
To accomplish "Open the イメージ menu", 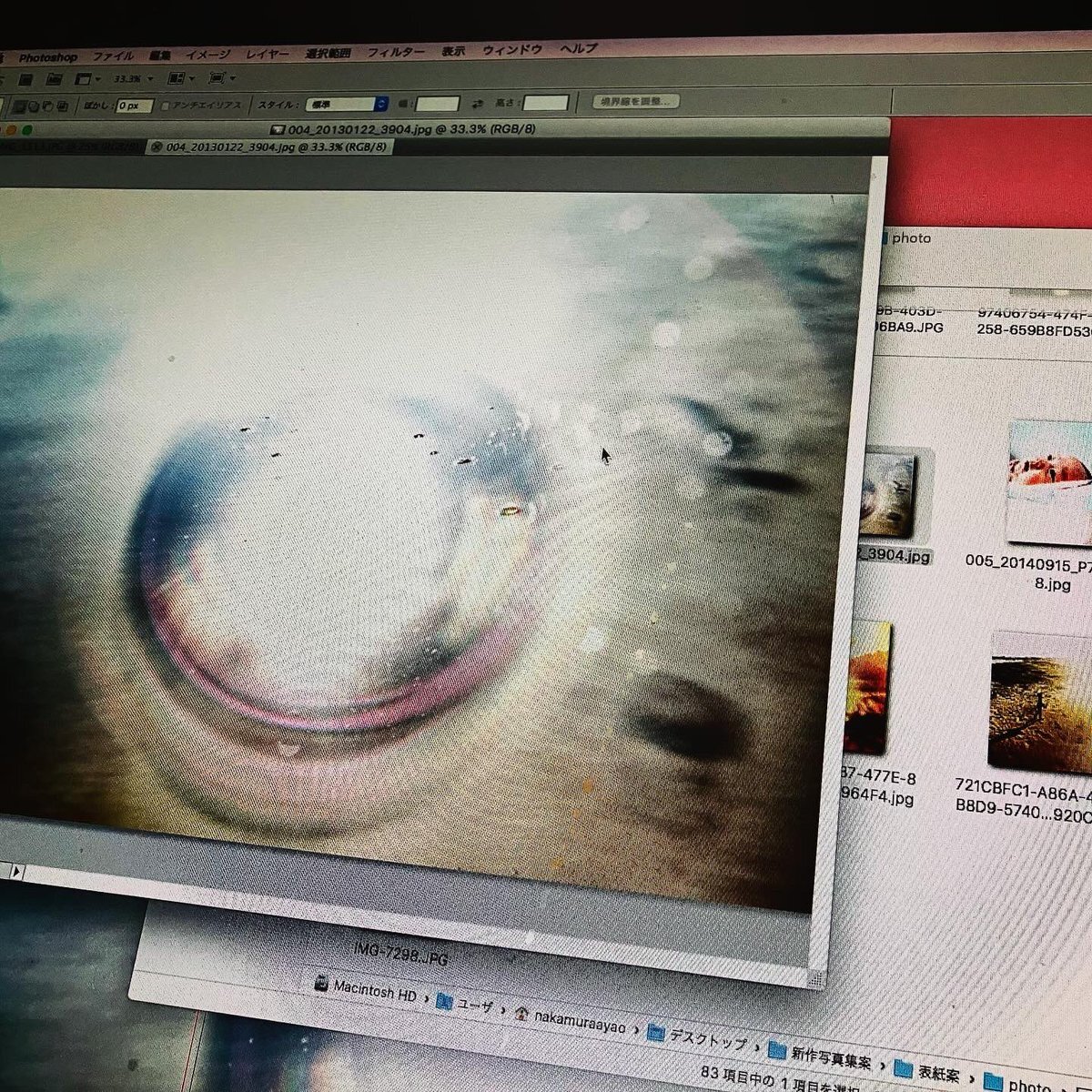I will pyautogui.click(x=207, y=56).
